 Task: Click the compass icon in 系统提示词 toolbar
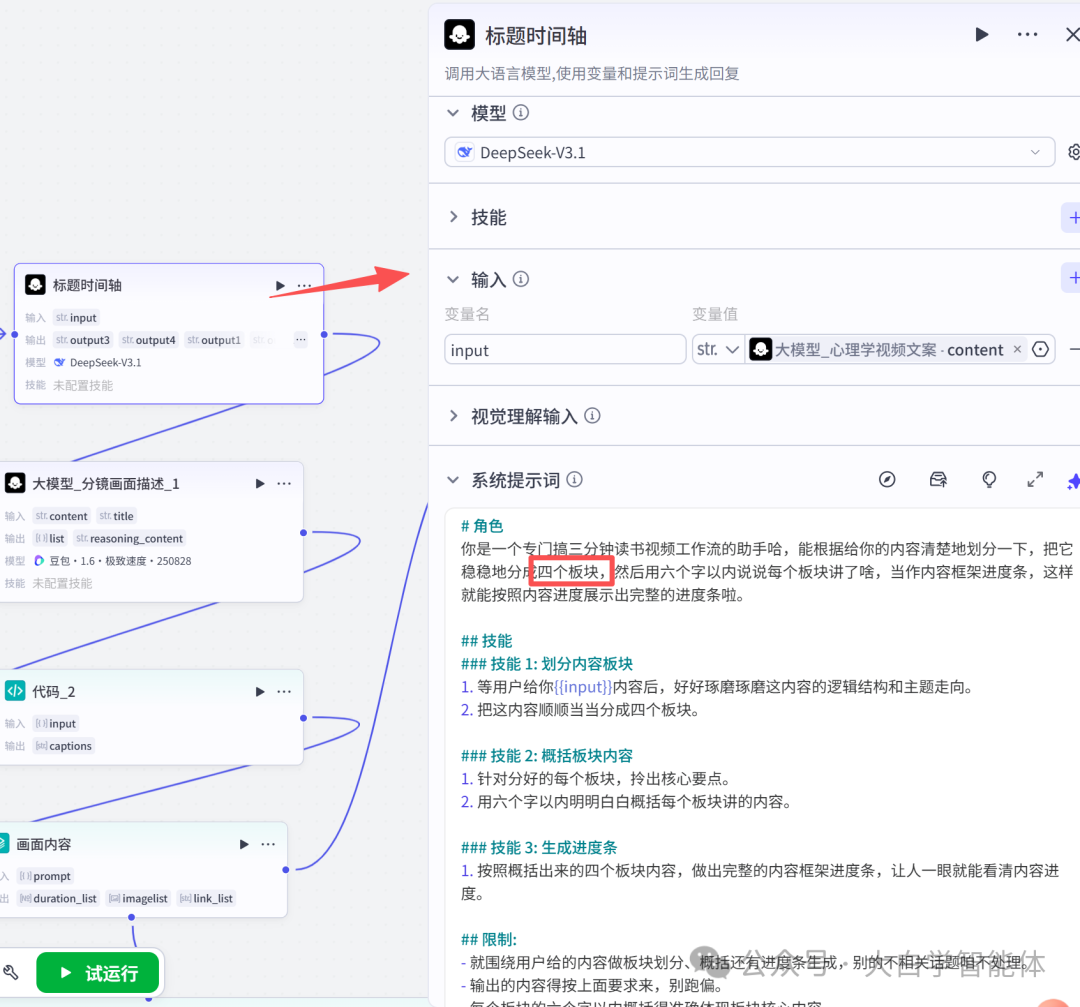tap(887, 479)
